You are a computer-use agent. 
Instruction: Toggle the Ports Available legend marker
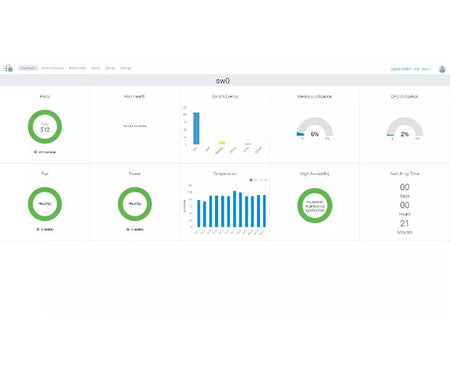click(x=35, y=152)
